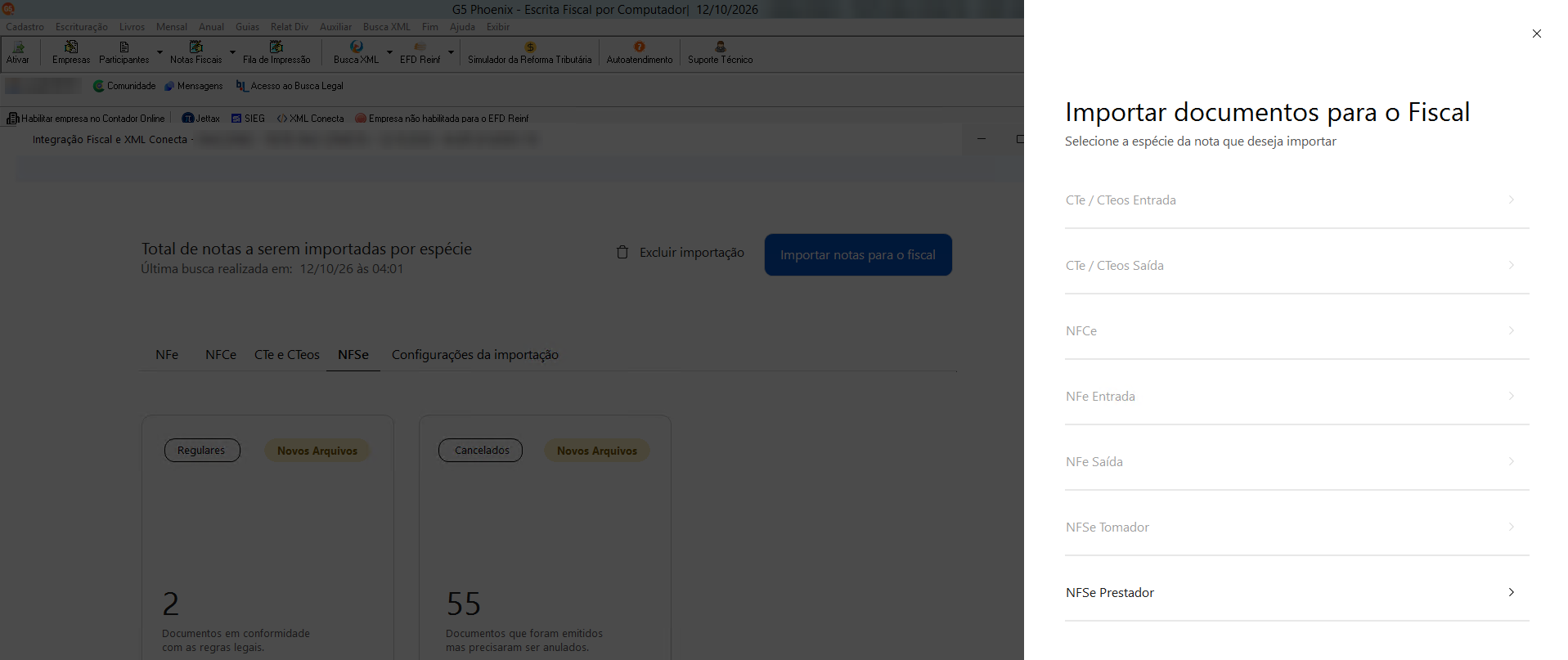The width and height of the screenshot is (1568, 660).
Task: Click the Regulares filter button
Action: click(x=202, y=451)
